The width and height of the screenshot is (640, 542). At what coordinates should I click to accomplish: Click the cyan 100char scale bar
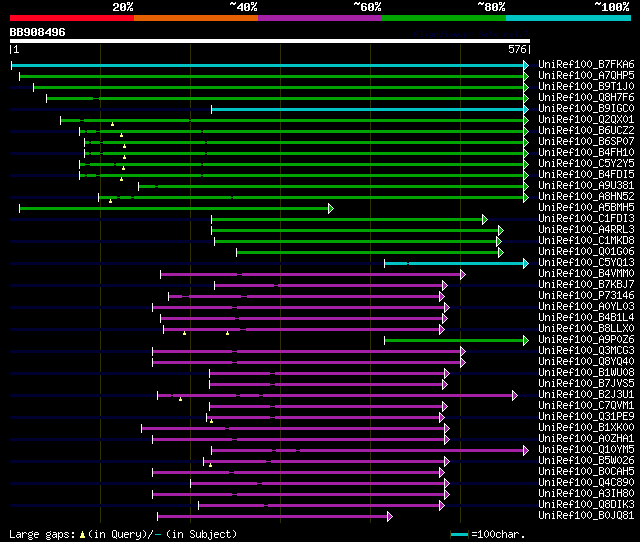pyautogui.click(x=460, y=534)
